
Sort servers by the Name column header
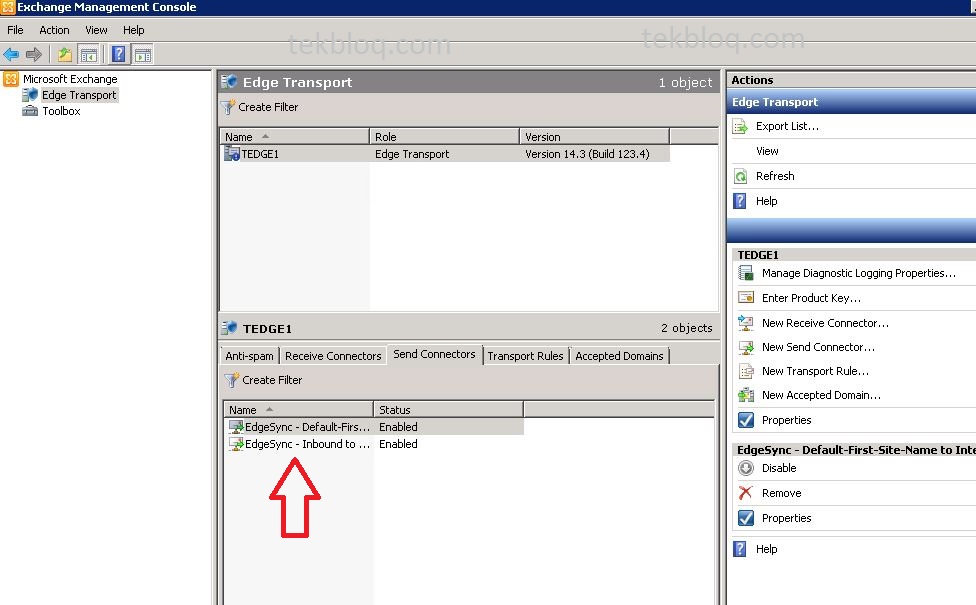pos(294,137)
